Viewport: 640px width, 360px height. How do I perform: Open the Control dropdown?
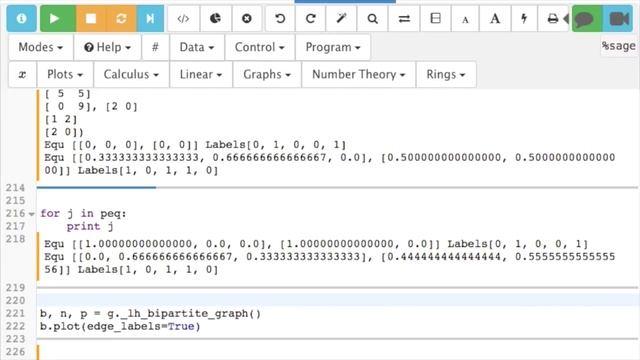[260, 47]
